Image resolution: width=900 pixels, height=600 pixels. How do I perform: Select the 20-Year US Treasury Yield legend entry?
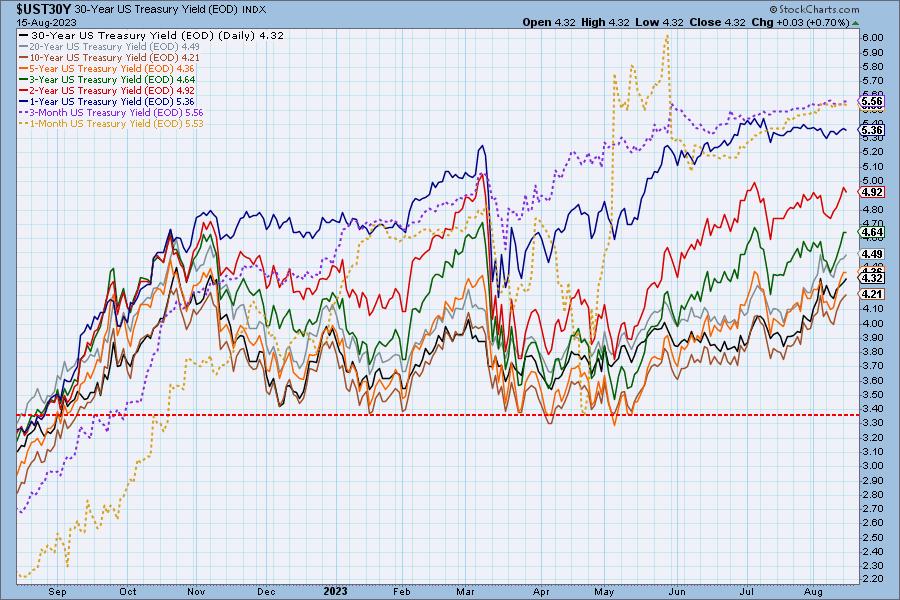coord(110,47)
